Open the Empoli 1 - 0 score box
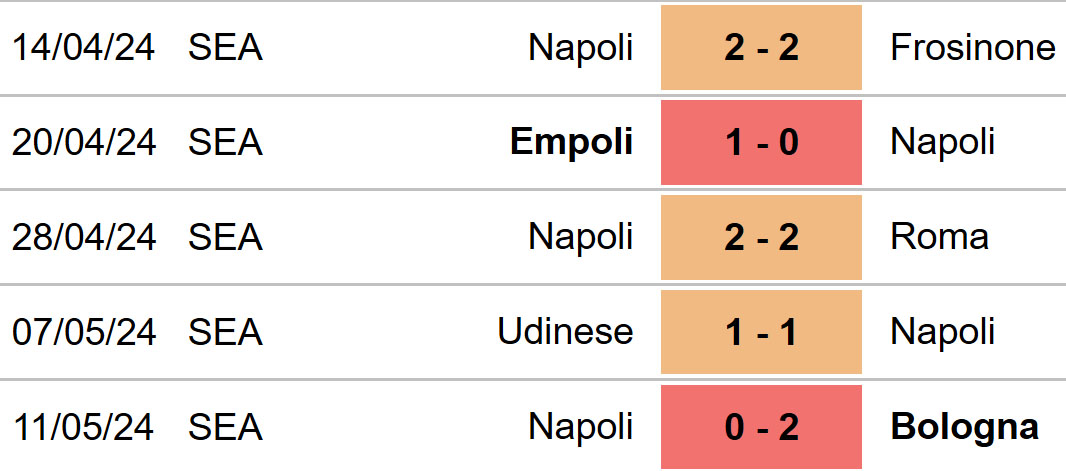 click(761, 142)
